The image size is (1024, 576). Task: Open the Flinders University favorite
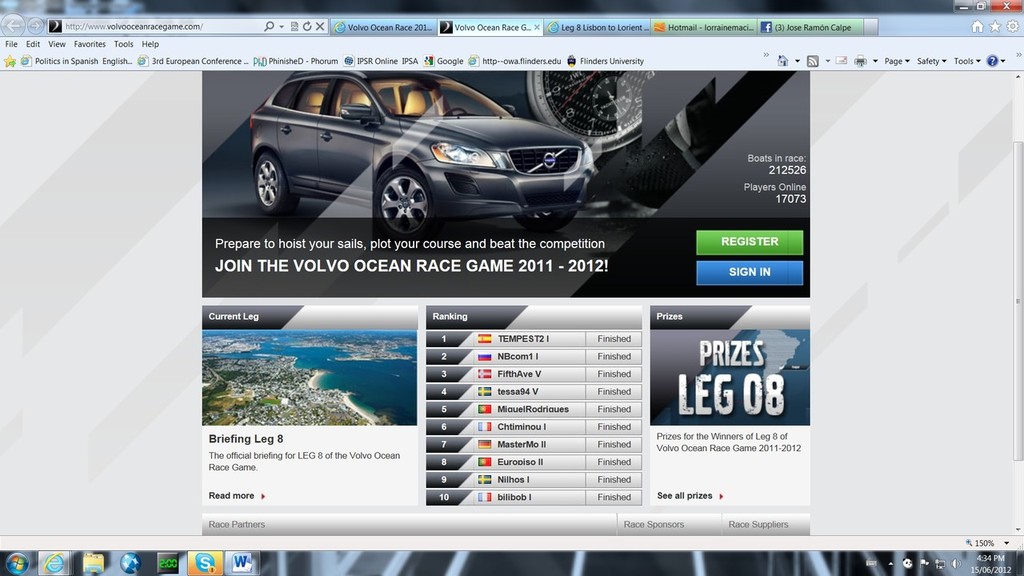pyautogui.click(x=605, y=61)
